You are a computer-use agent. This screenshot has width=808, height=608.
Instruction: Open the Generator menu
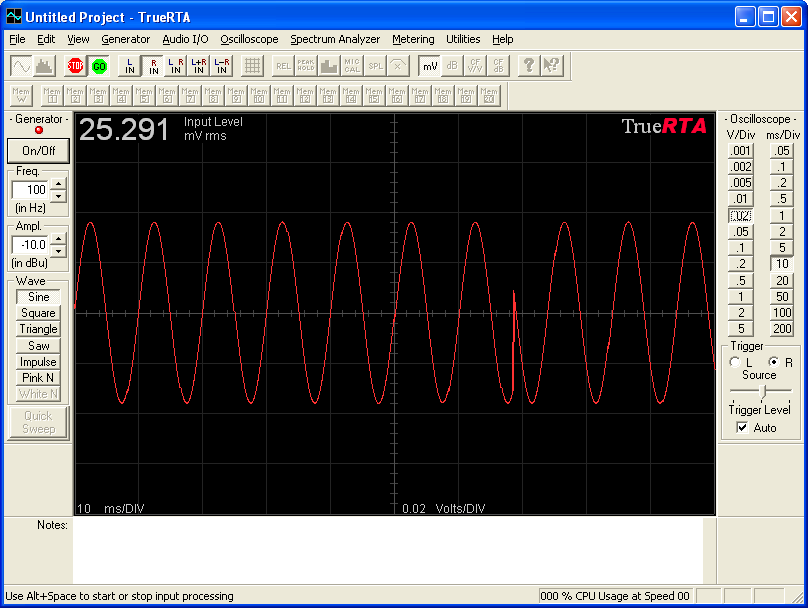pyautogui.click(x=125, y=39)
